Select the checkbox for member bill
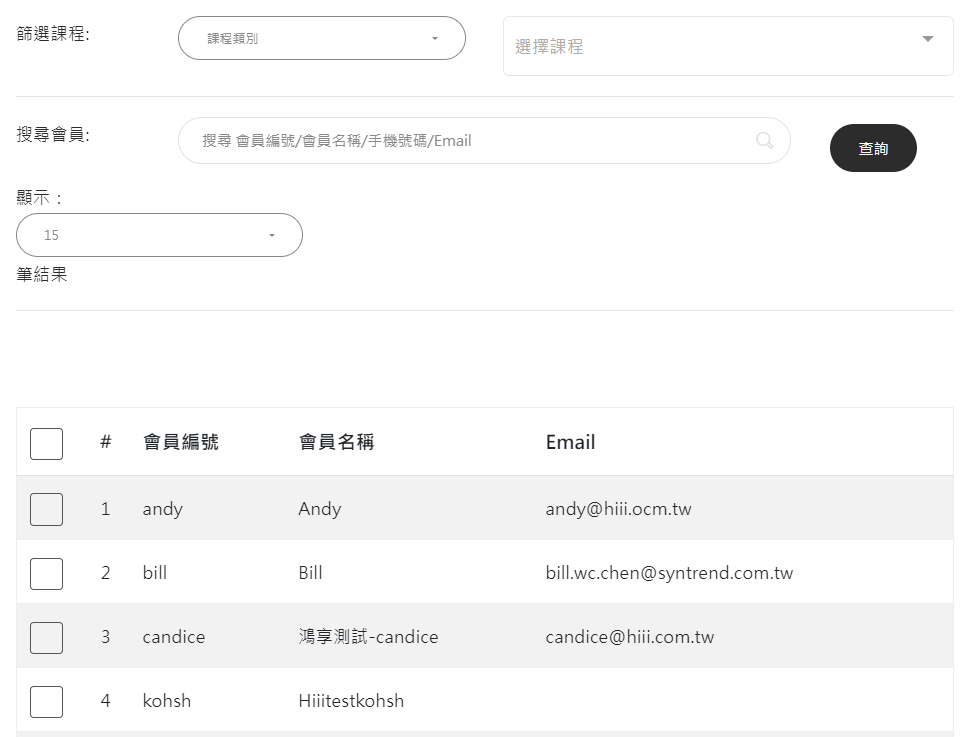971x737 pixels. [46, 573]
